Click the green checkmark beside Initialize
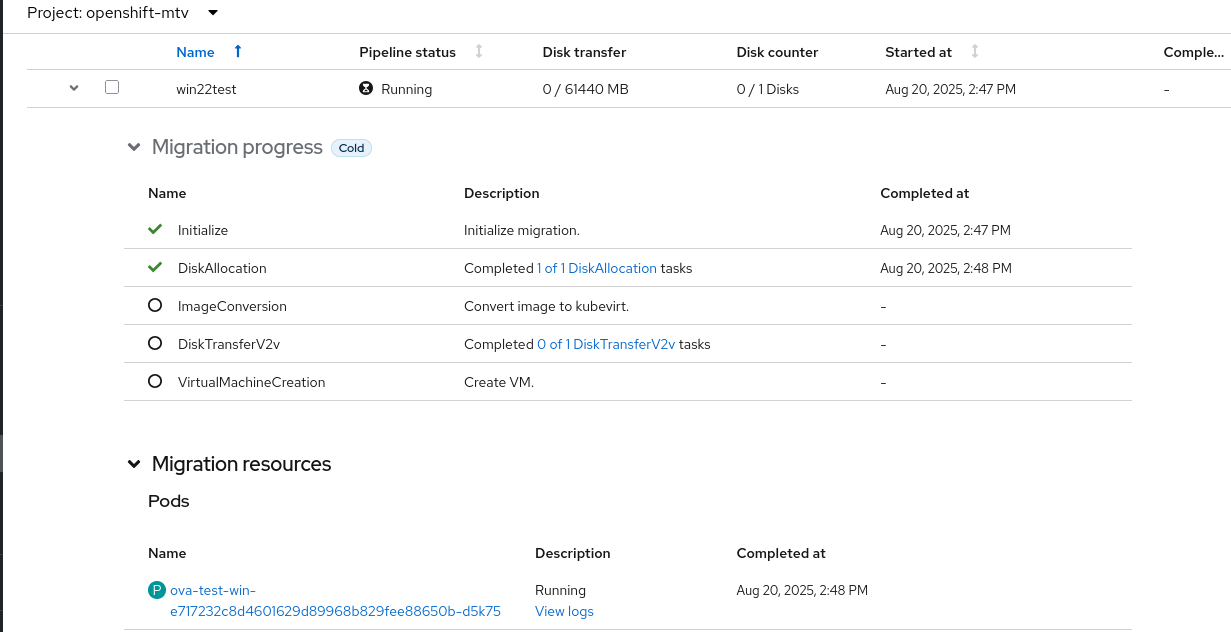Image resolution: width=1231 pixels, height=632 pixels. (x=155, y=230)
